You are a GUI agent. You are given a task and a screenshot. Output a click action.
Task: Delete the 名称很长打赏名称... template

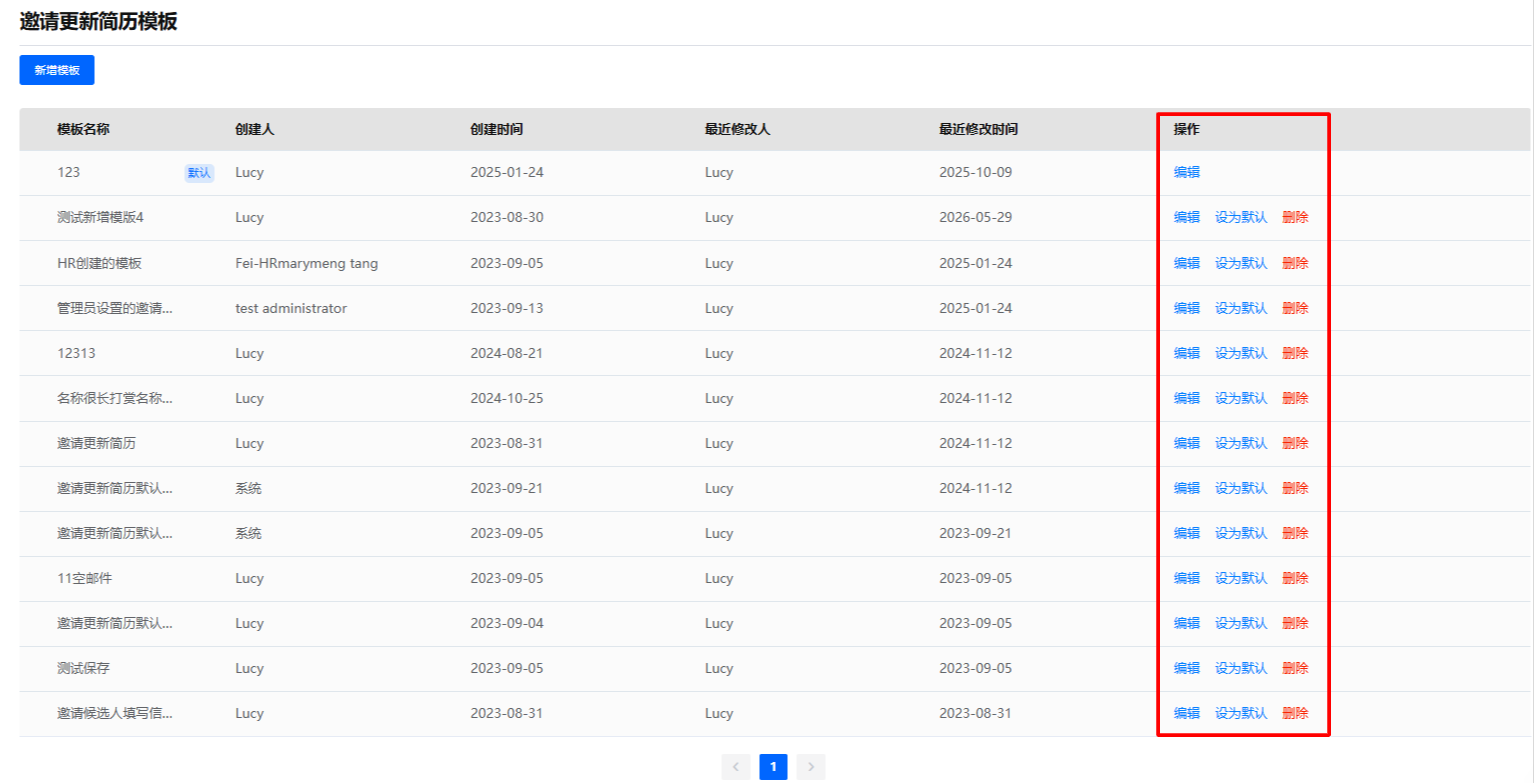1295,398
